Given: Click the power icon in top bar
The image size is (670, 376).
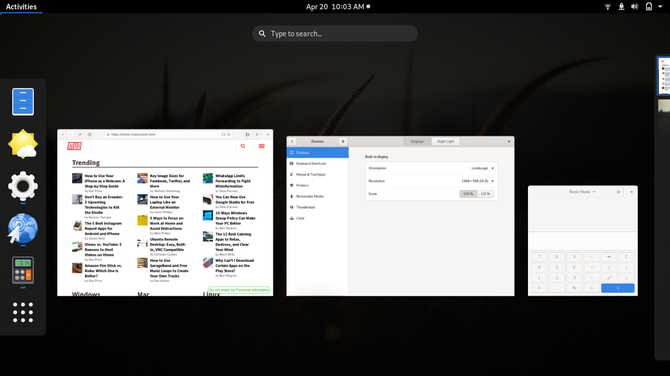Looking at the screenshot, I should [x=649, y=6].
